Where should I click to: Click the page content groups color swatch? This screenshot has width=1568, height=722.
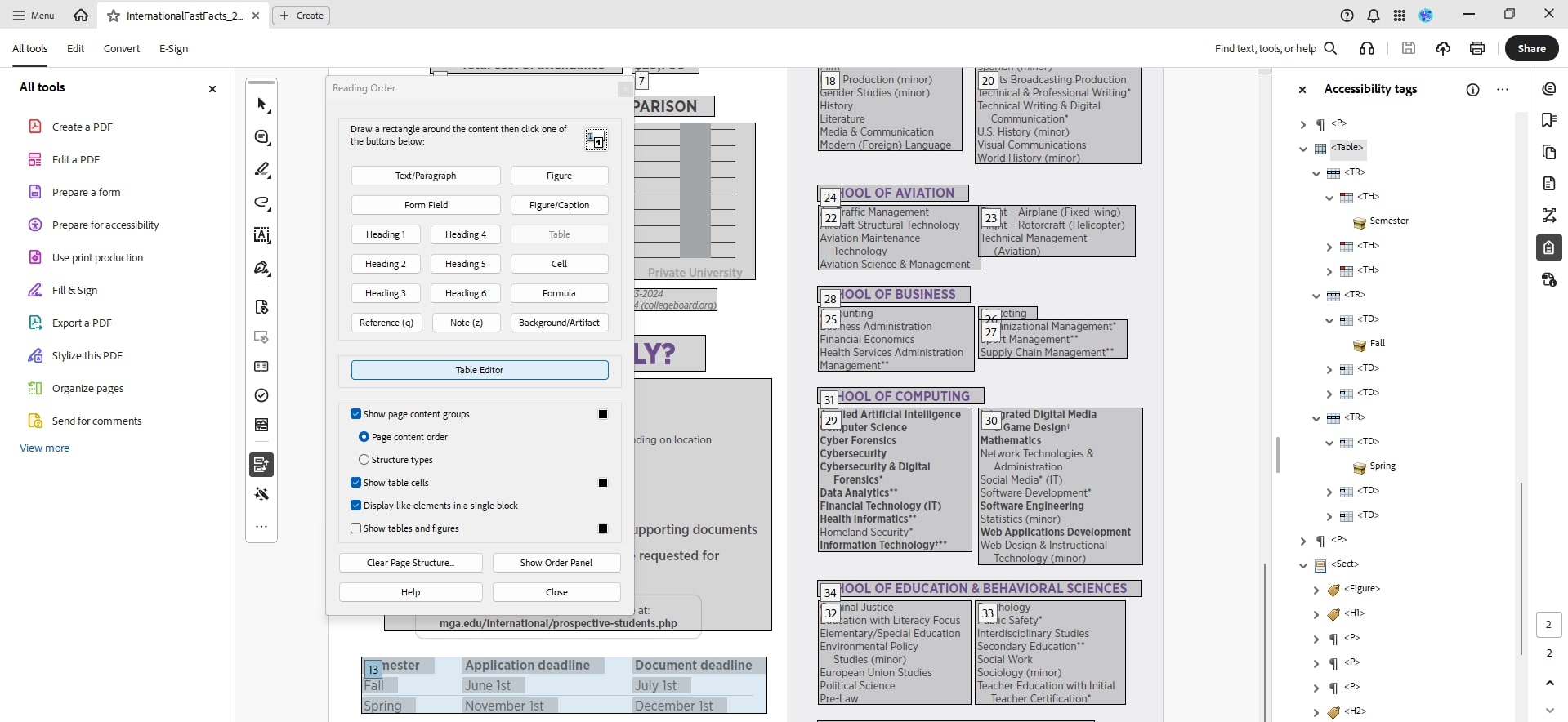pos(603,414)
